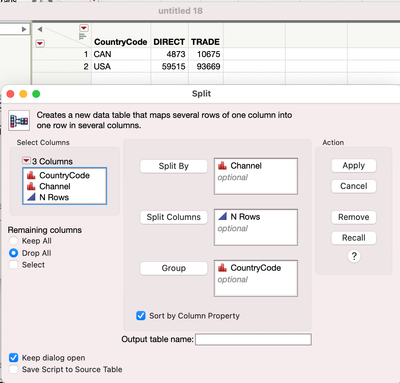Screen dimensions: 400x383
Task: Open the 3 Columns red triangle menu
Action: coord(26,161)
